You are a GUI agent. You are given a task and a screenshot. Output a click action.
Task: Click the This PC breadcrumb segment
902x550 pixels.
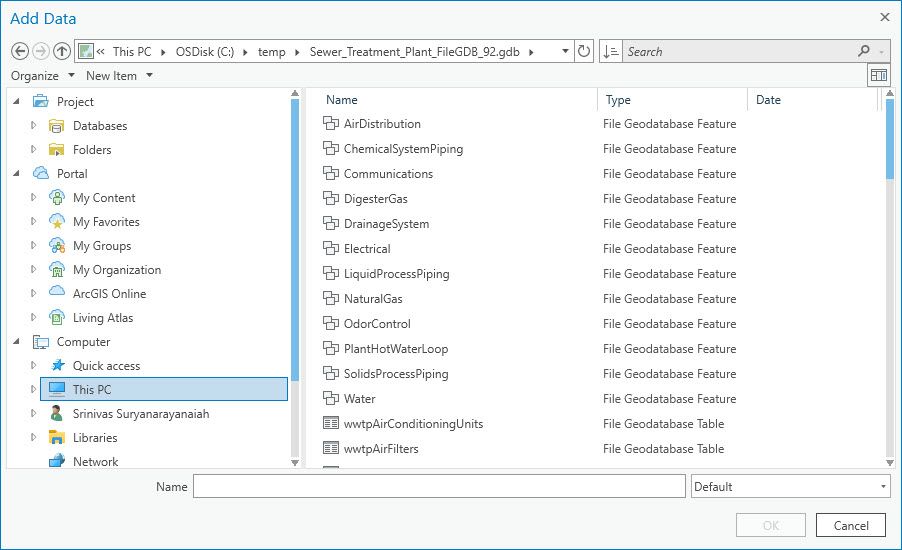click(x=132, y=52)
